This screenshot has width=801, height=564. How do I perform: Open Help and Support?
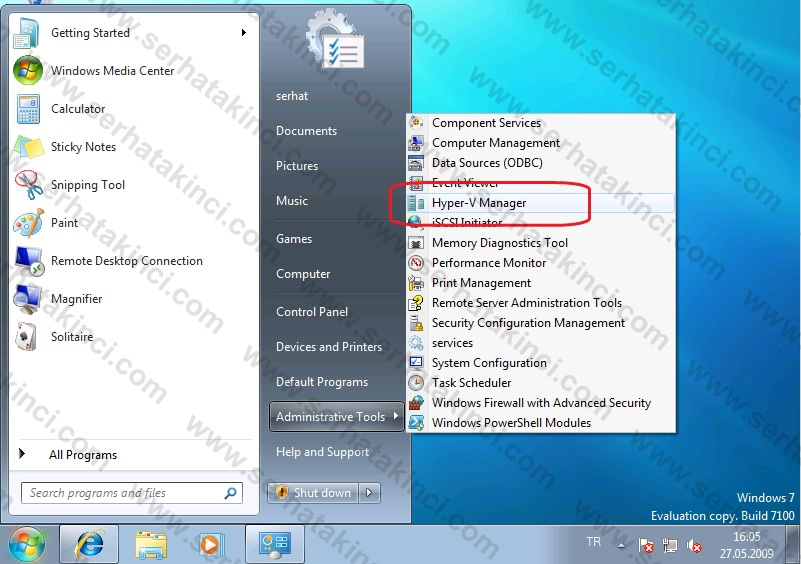tap(322, 452)
